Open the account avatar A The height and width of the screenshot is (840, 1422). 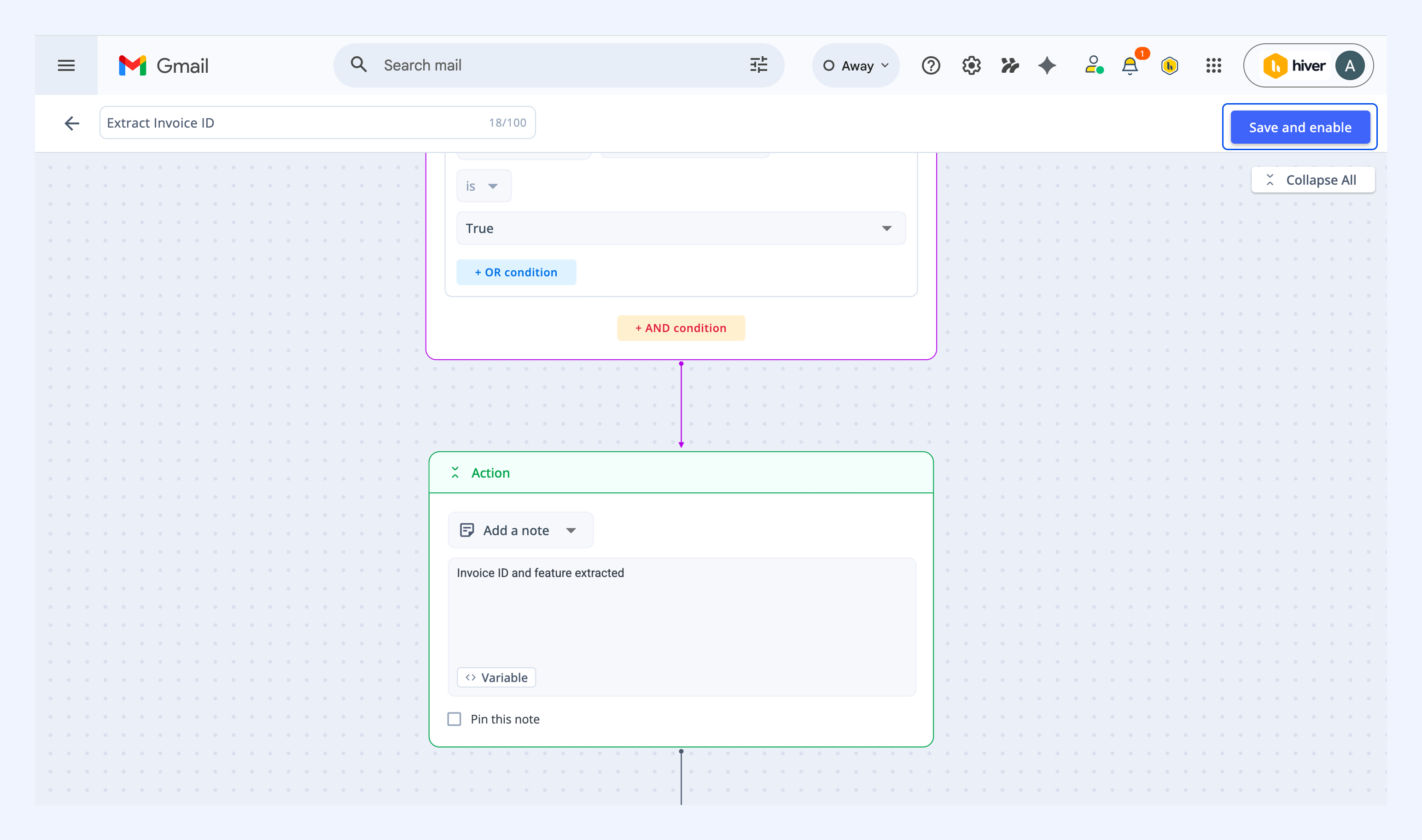(x=1350, y=66)
